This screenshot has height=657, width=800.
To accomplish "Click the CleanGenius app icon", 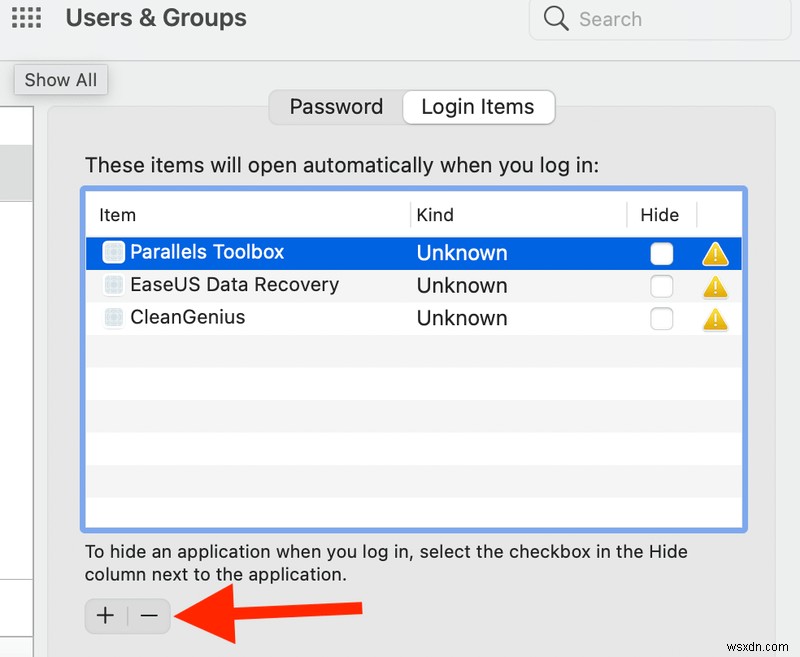I will point(113,318).
